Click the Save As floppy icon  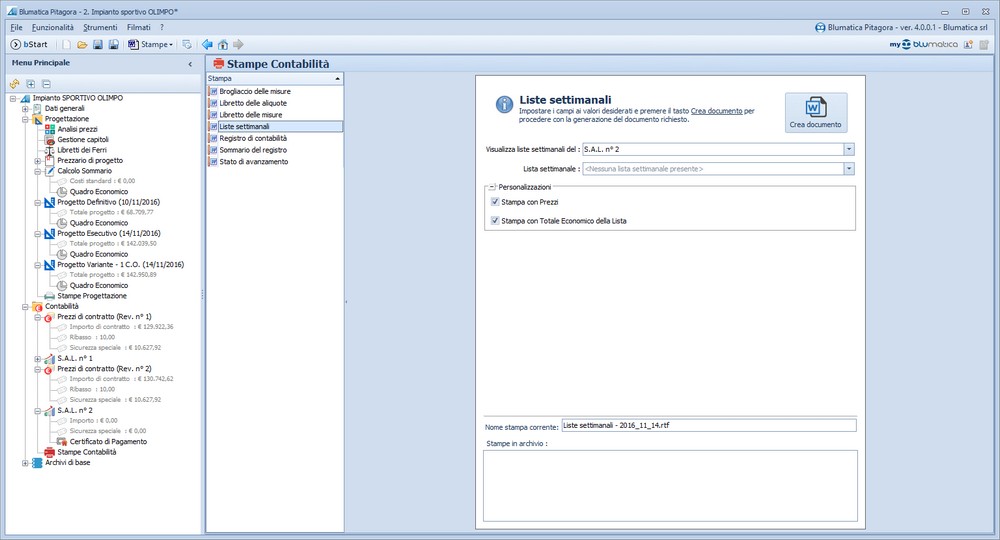tap(114, 45)
